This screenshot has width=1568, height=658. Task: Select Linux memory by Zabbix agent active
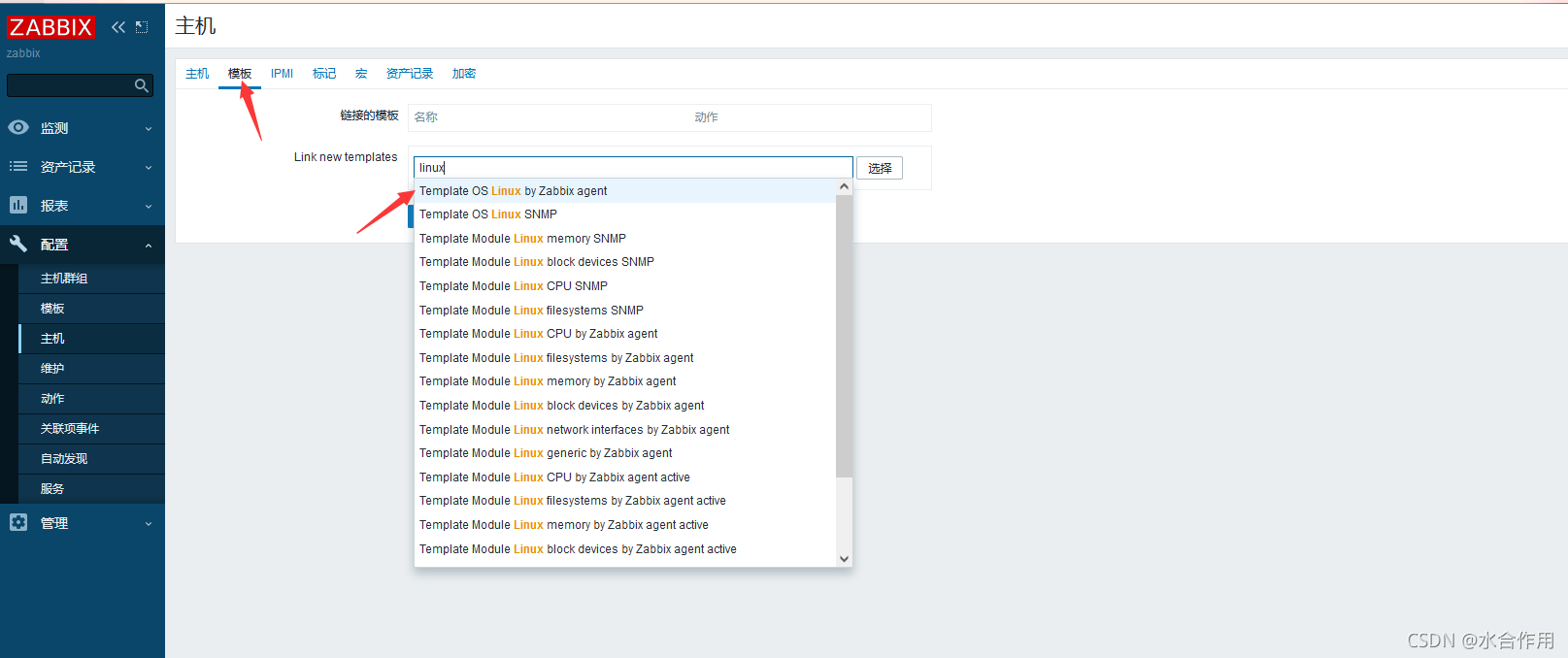625,525
